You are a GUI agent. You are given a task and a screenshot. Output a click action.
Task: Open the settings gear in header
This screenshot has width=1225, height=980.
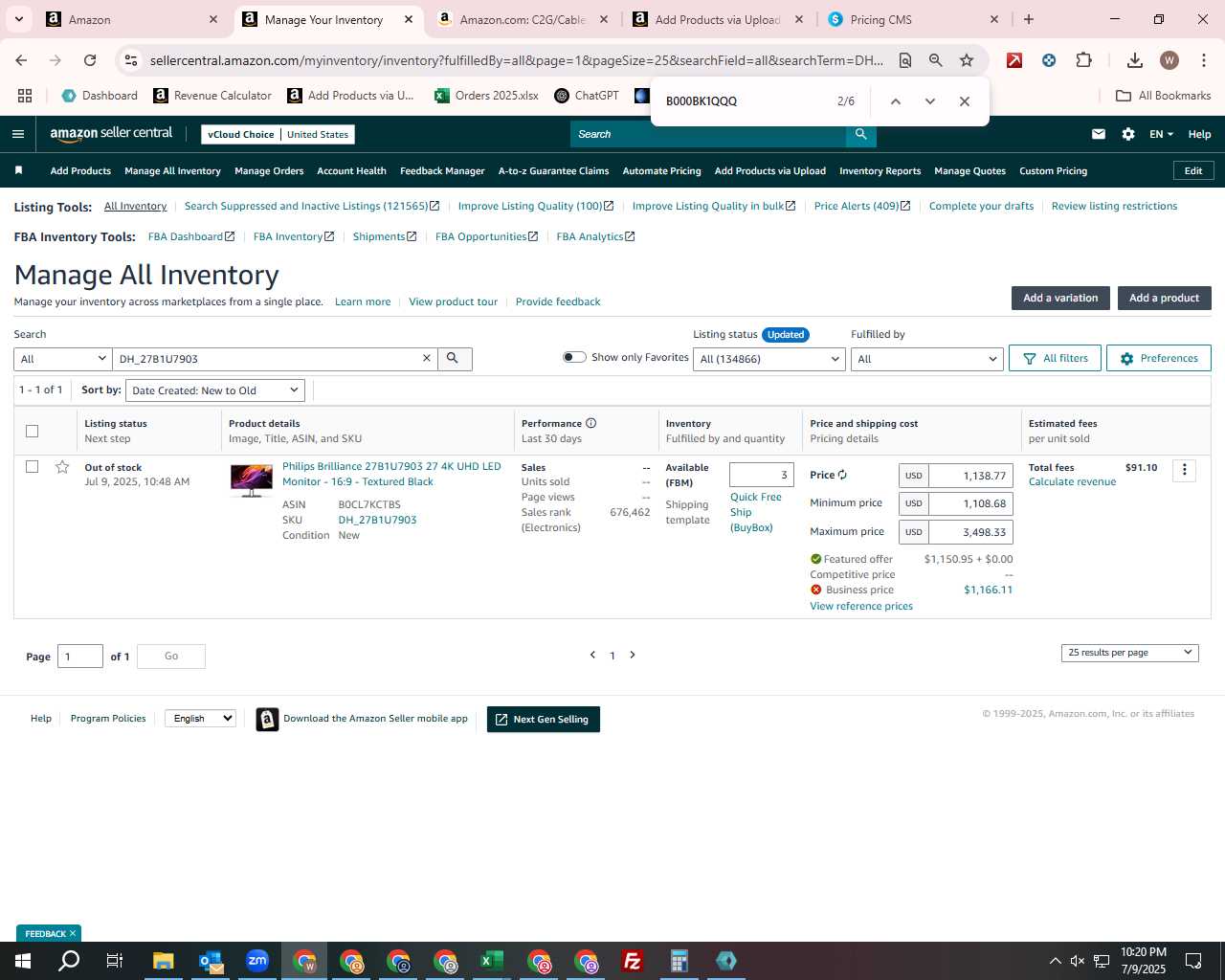coord(1128,134)
